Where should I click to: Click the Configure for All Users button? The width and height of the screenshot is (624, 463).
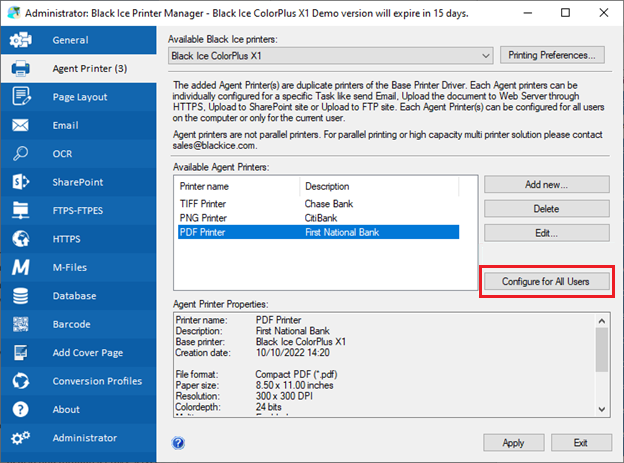point(546,281)
